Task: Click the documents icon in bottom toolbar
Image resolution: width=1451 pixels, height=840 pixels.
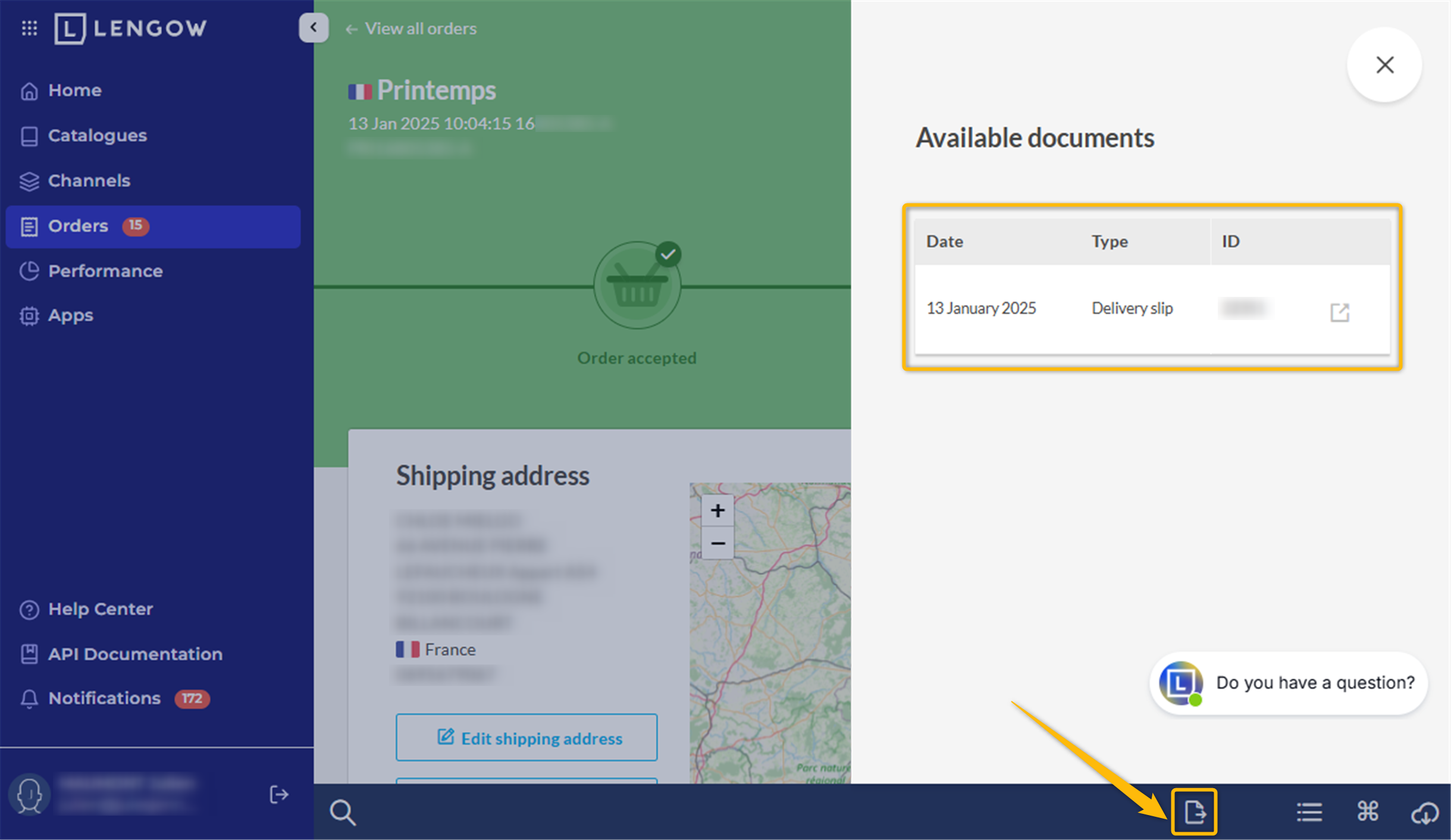Action: coord(1194,811)
